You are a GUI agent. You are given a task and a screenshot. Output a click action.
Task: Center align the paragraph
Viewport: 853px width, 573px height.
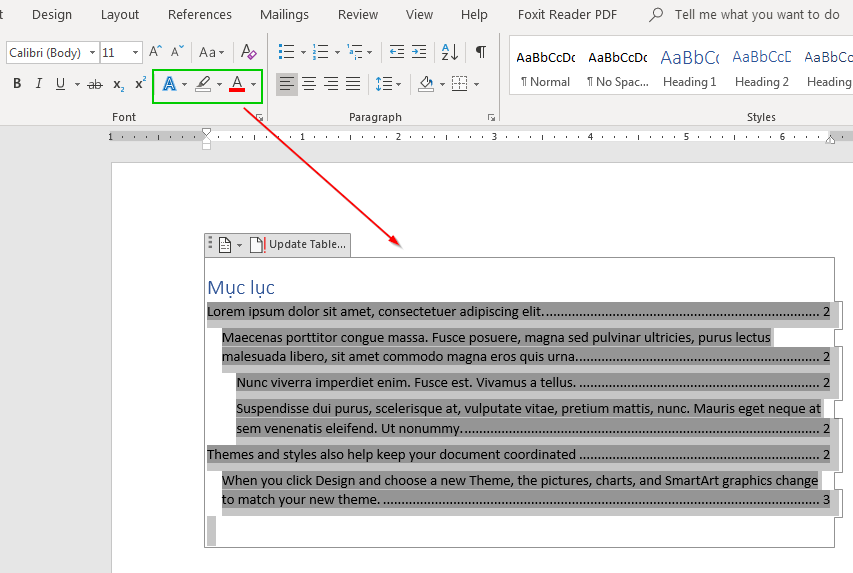(x=309, y=84)
